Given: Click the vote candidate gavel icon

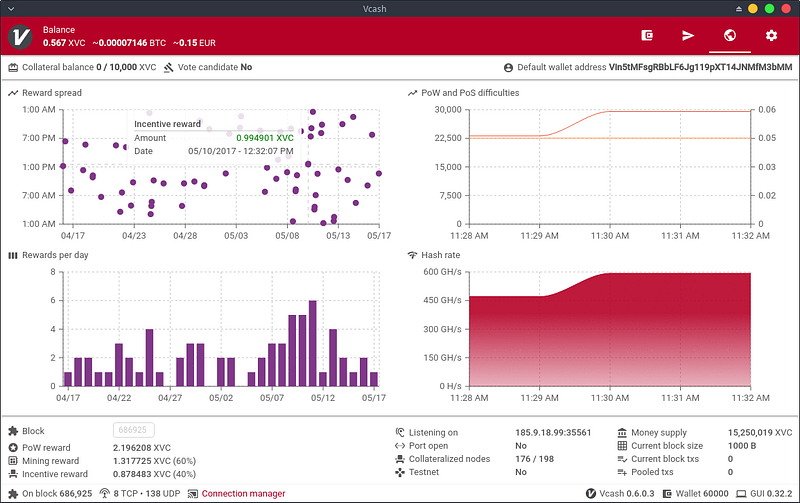Looking at the screenshot, I should click(x=168, y=67).
